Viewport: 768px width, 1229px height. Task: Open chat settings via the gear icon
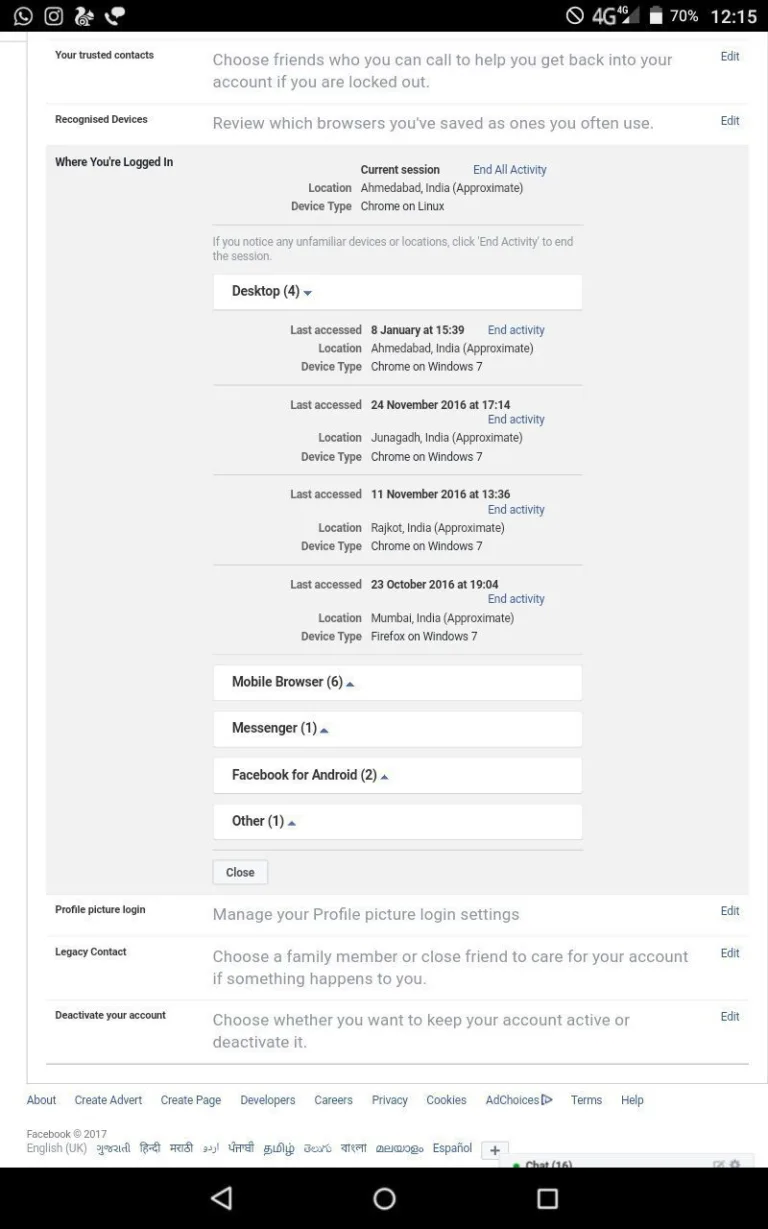point(734,1164)
